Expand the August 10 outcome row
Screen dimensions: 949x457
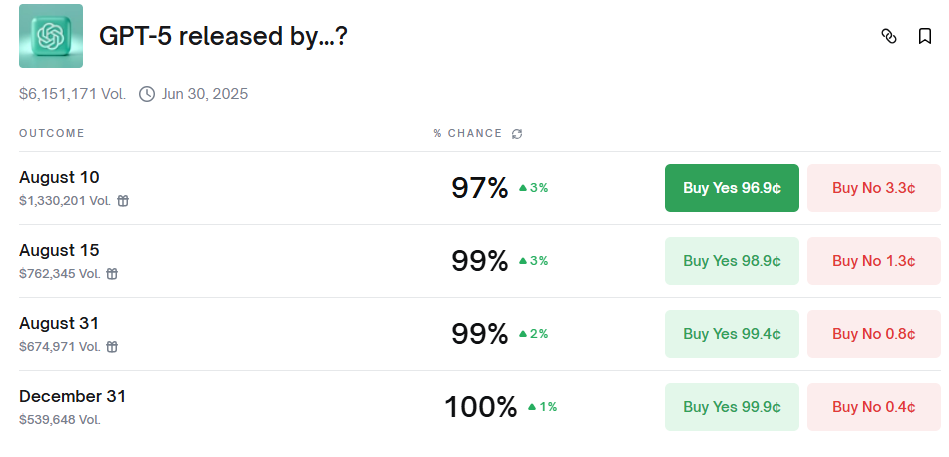tap(480, 188)
